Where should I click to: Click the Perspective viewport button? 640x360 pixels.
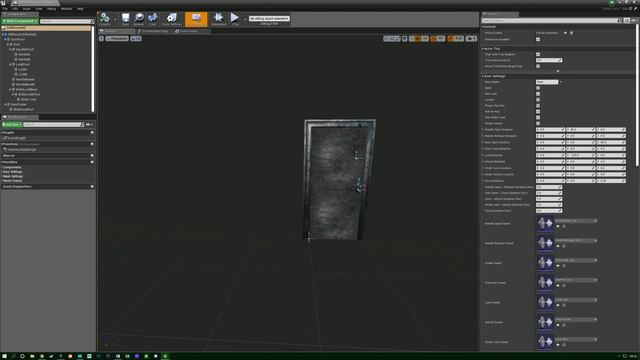pos(117,38)
